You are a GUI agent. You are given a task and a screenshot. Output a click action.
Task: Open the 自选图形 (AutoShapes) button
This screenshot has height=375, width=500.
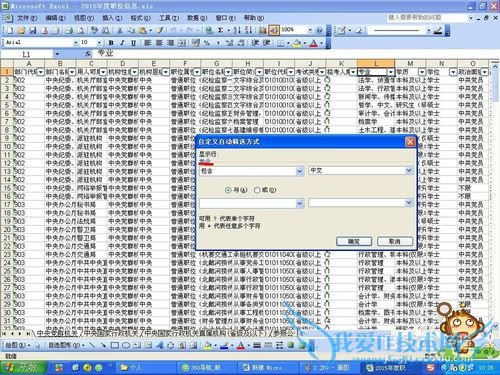click(67, 345)
